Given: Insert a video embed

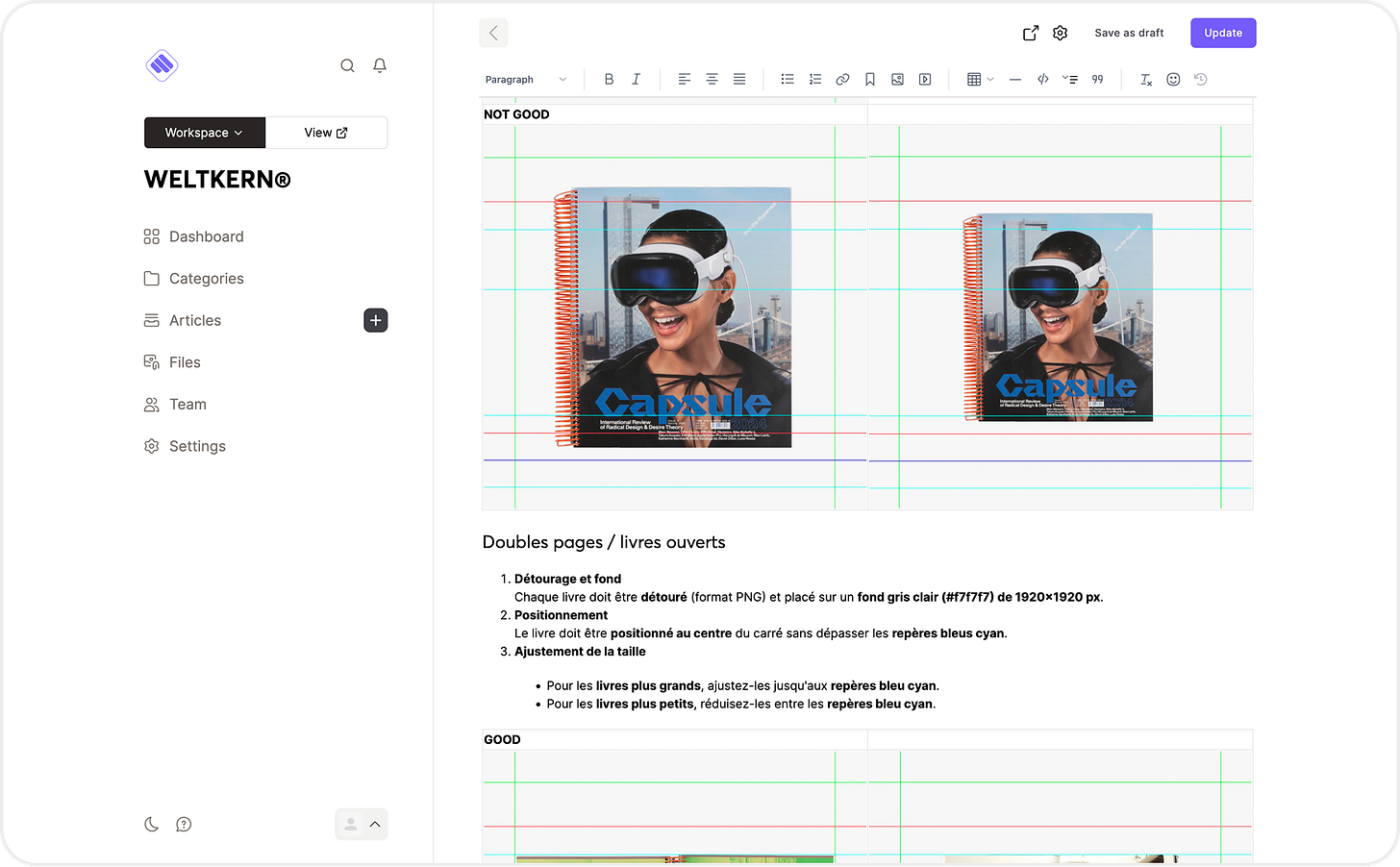Looking at the screenshot, I should (x=925, y=80).
